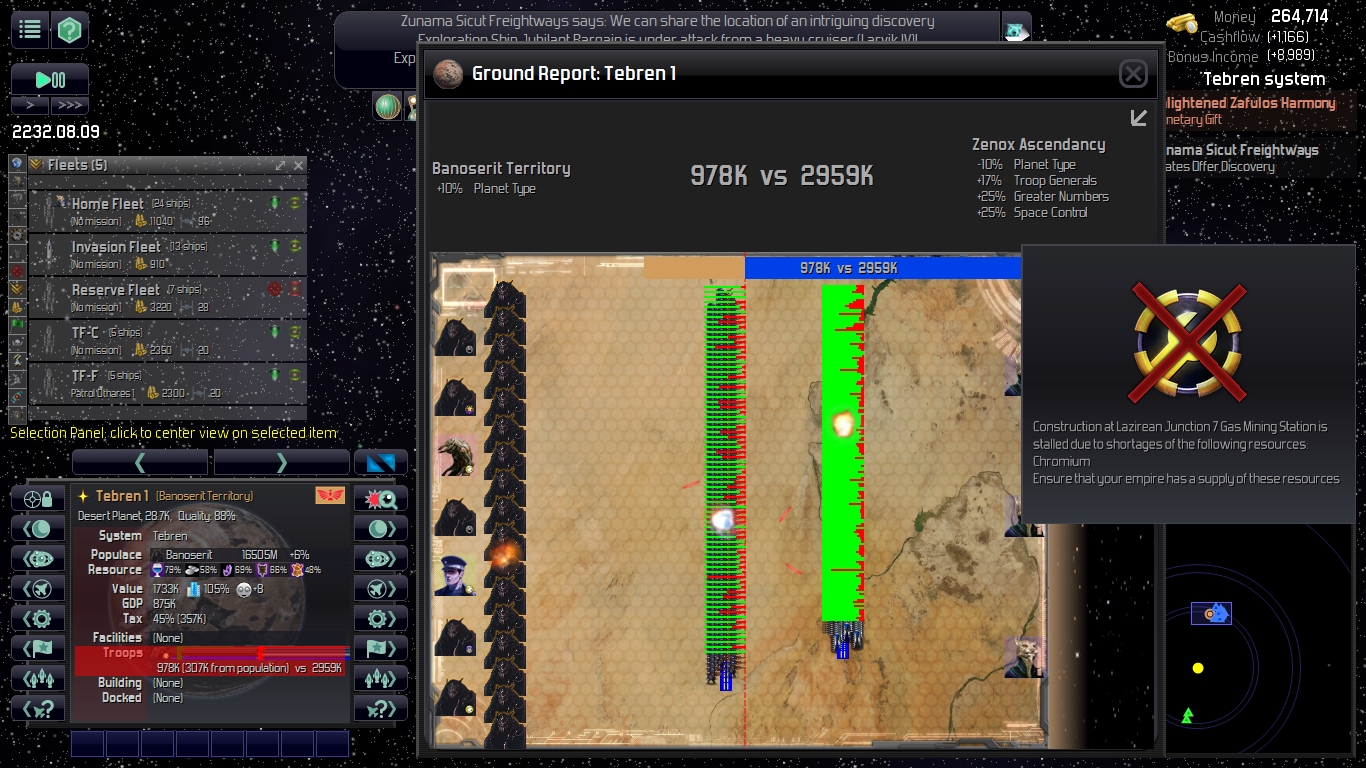
Task: Cycle to next military ship jet button
Action: [x=381, y=589]
